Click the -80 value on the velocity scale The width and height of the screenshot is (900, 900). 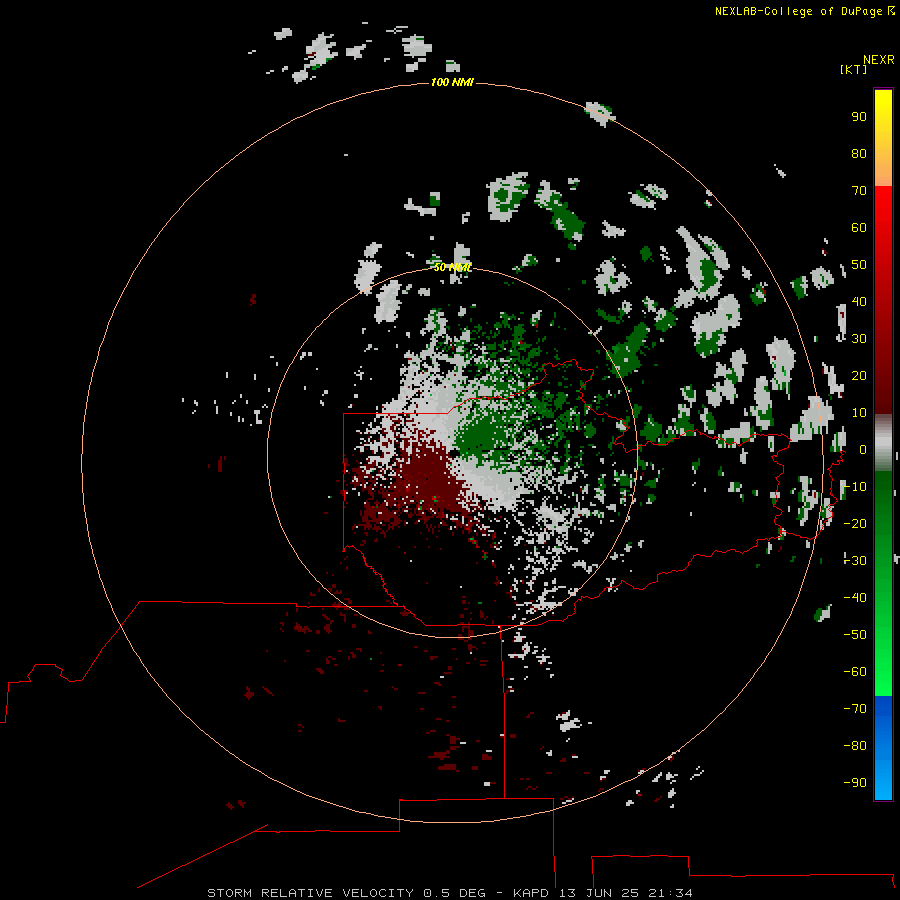click(x=855, y=746)
